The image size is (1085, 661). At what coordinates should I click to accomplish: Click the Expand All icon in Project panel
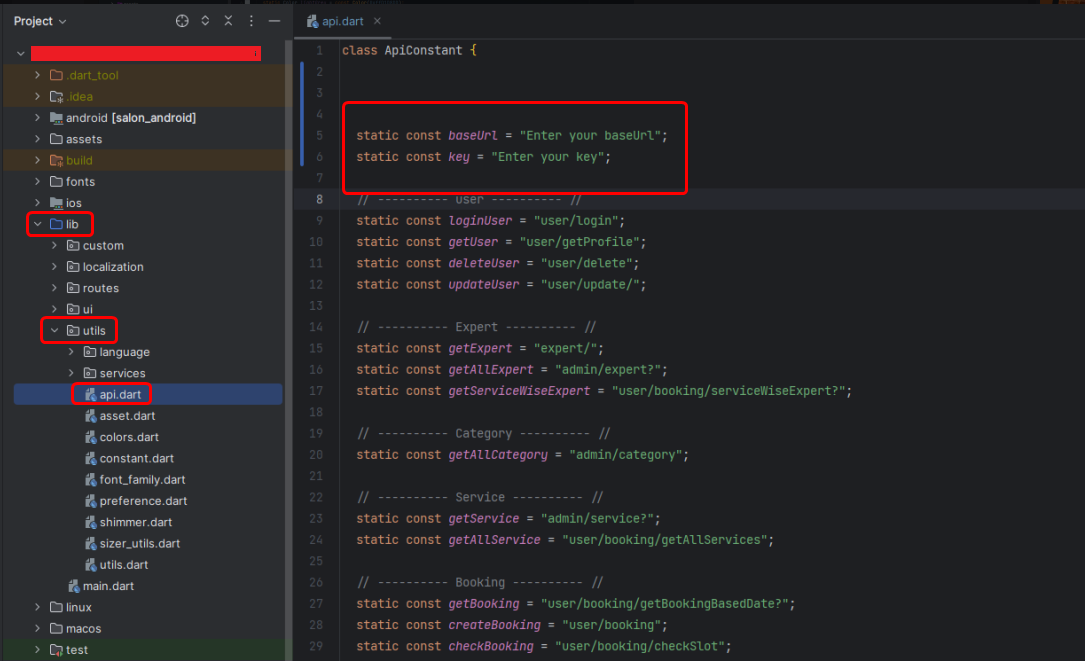coord(205,21)
